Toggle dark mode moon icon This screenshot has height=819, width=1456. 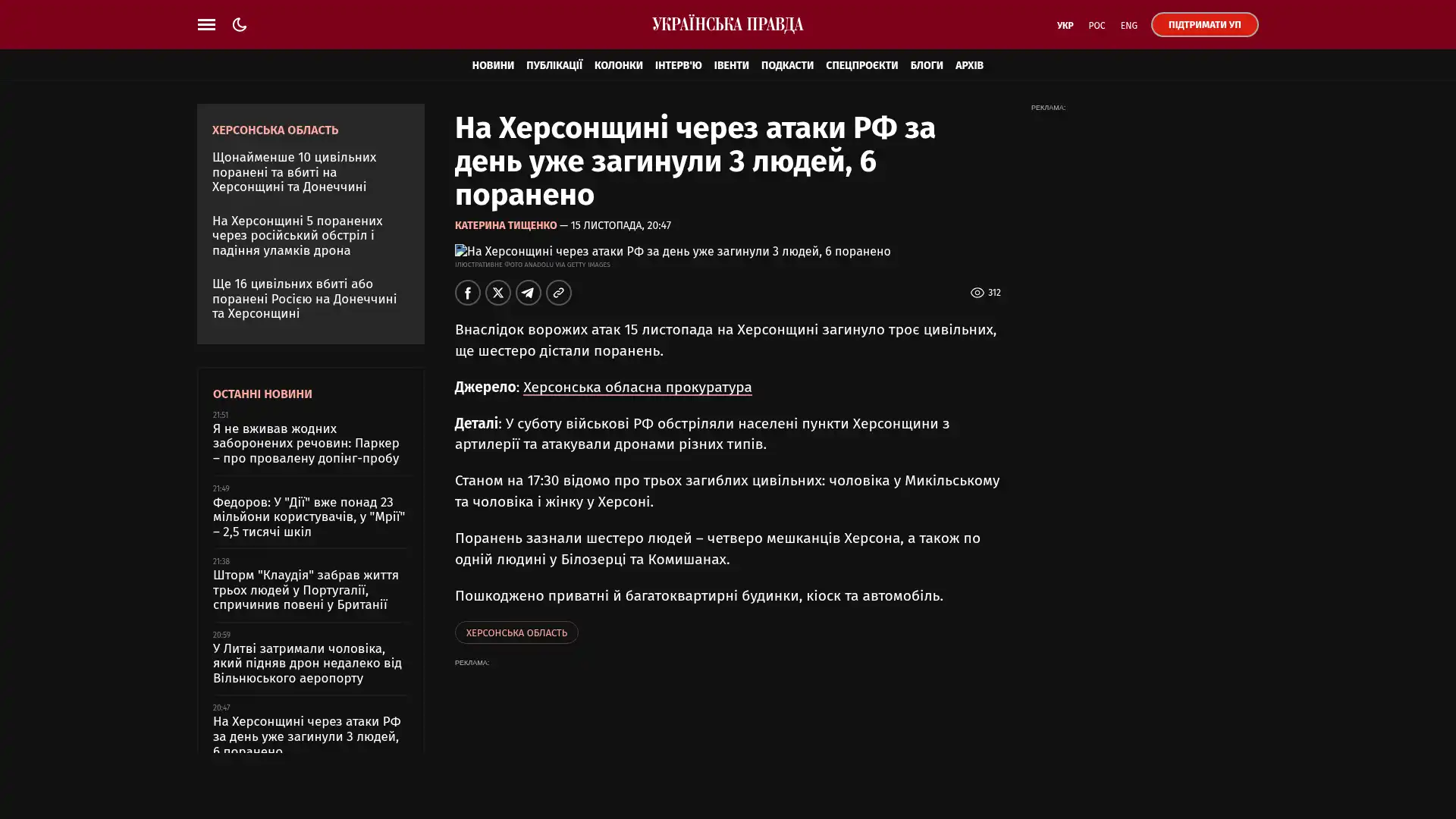tap(240, 24)
